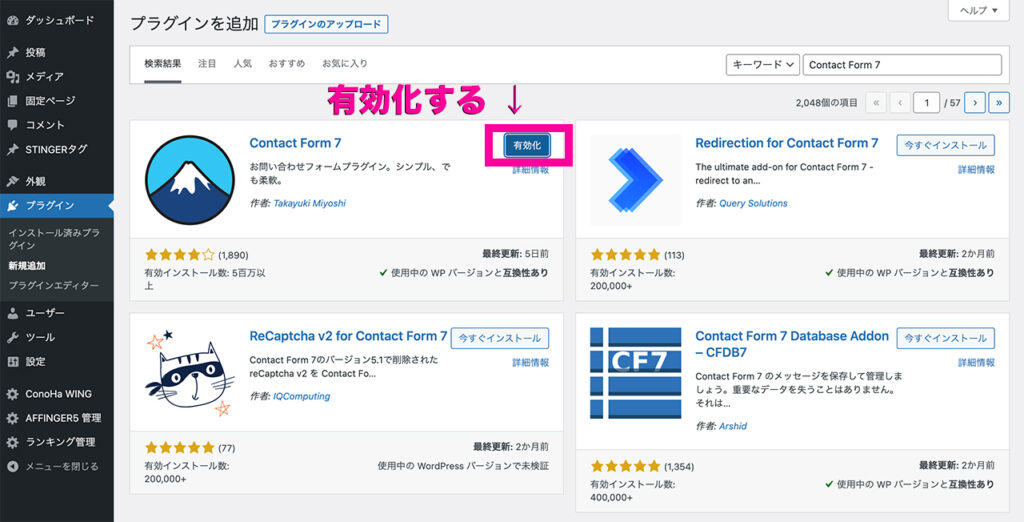Click 有効化 button for Contact Form 7

coord(527,146)
